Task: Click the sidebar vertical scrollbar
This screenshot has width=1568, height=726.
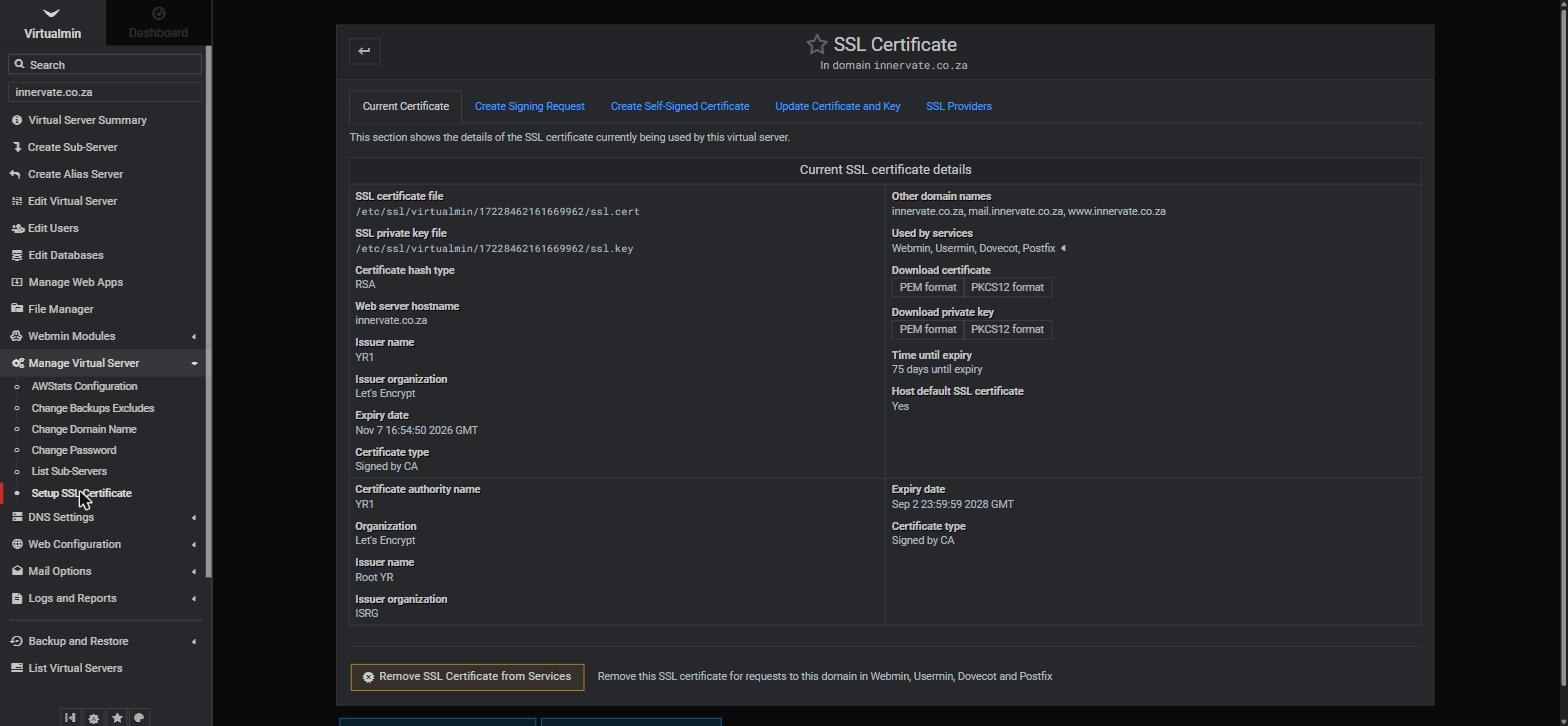Action: [208, 311]
